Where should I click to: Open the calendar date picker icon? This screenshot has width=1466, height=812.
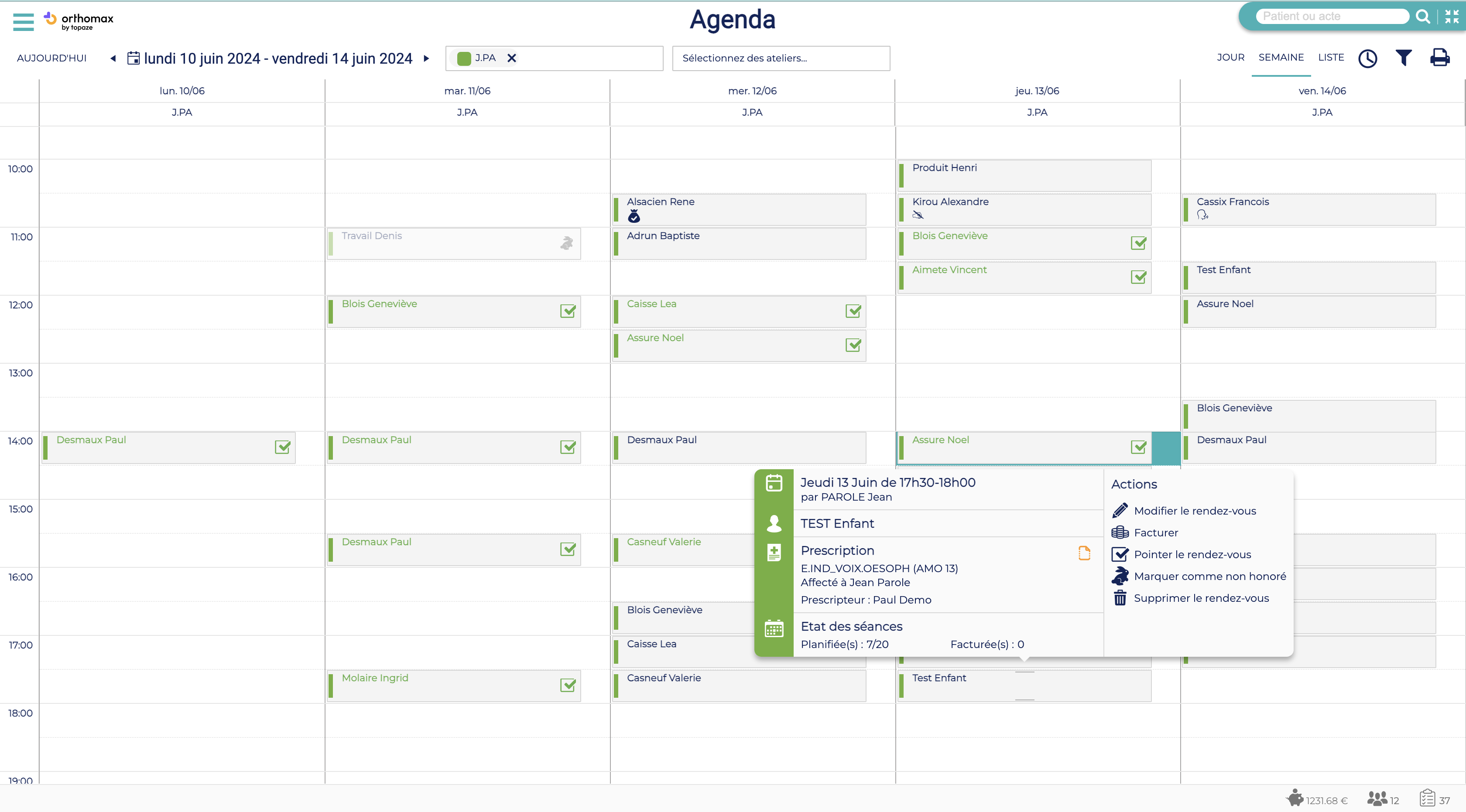click(133, 58)
